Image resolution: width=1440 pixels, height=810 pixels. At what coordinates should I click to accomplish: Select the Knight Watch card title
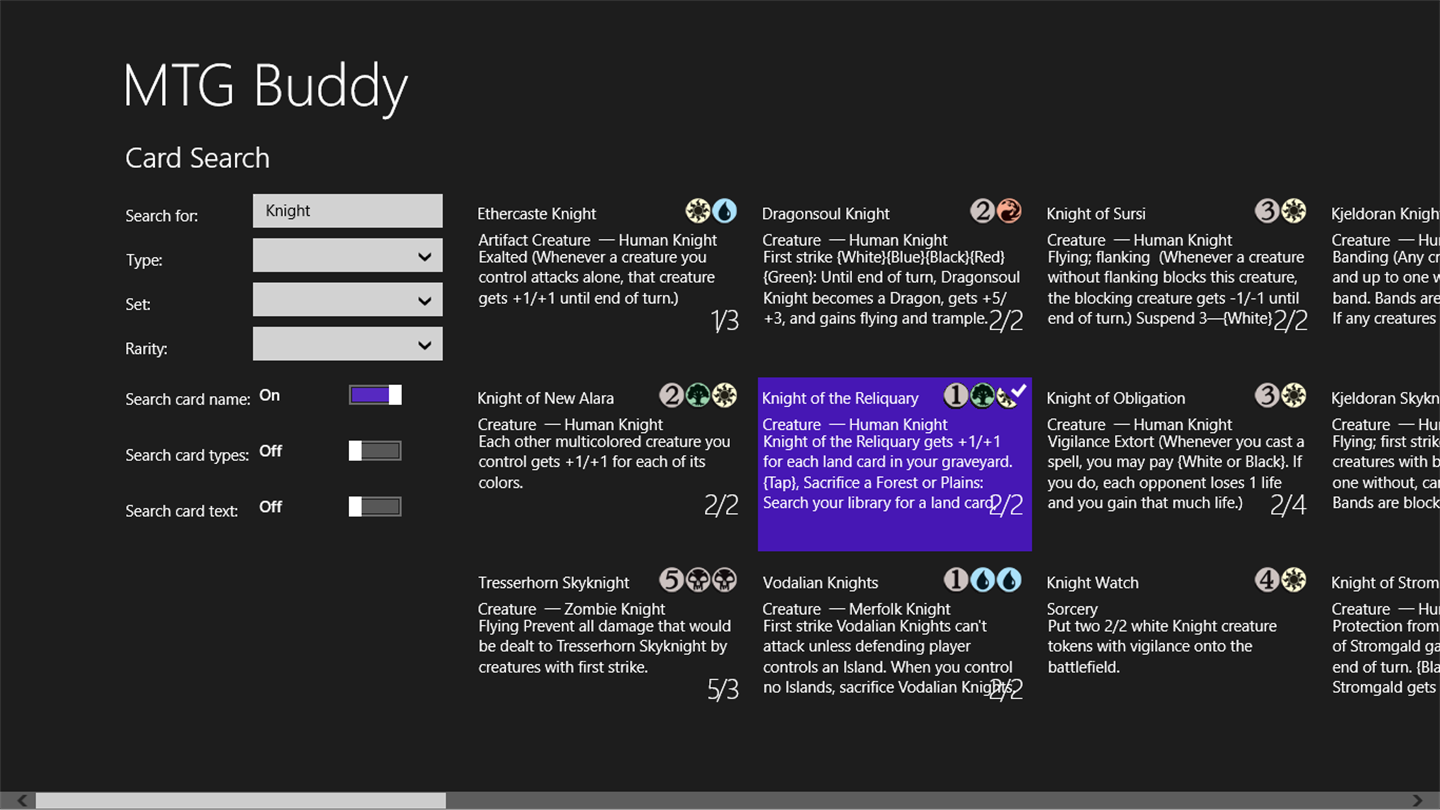(x=1092, y=582)
